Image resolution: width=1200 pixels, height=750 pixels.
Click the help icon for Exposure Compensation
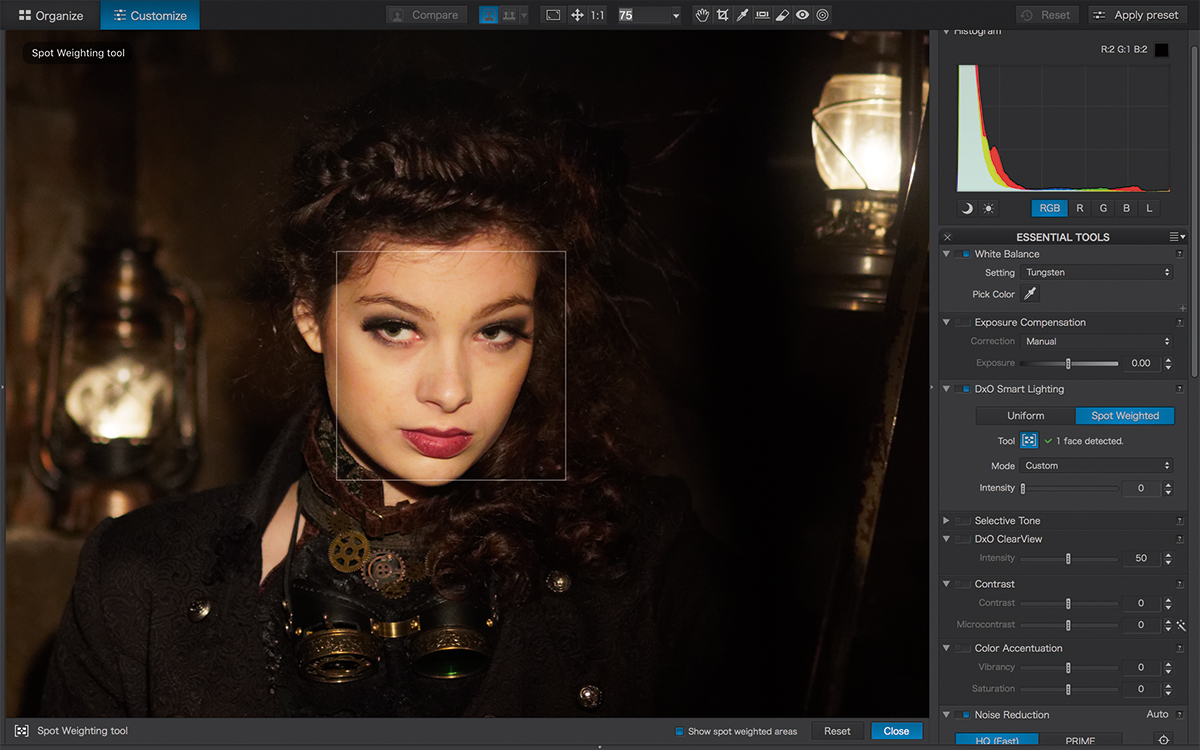click(1180, 322)
